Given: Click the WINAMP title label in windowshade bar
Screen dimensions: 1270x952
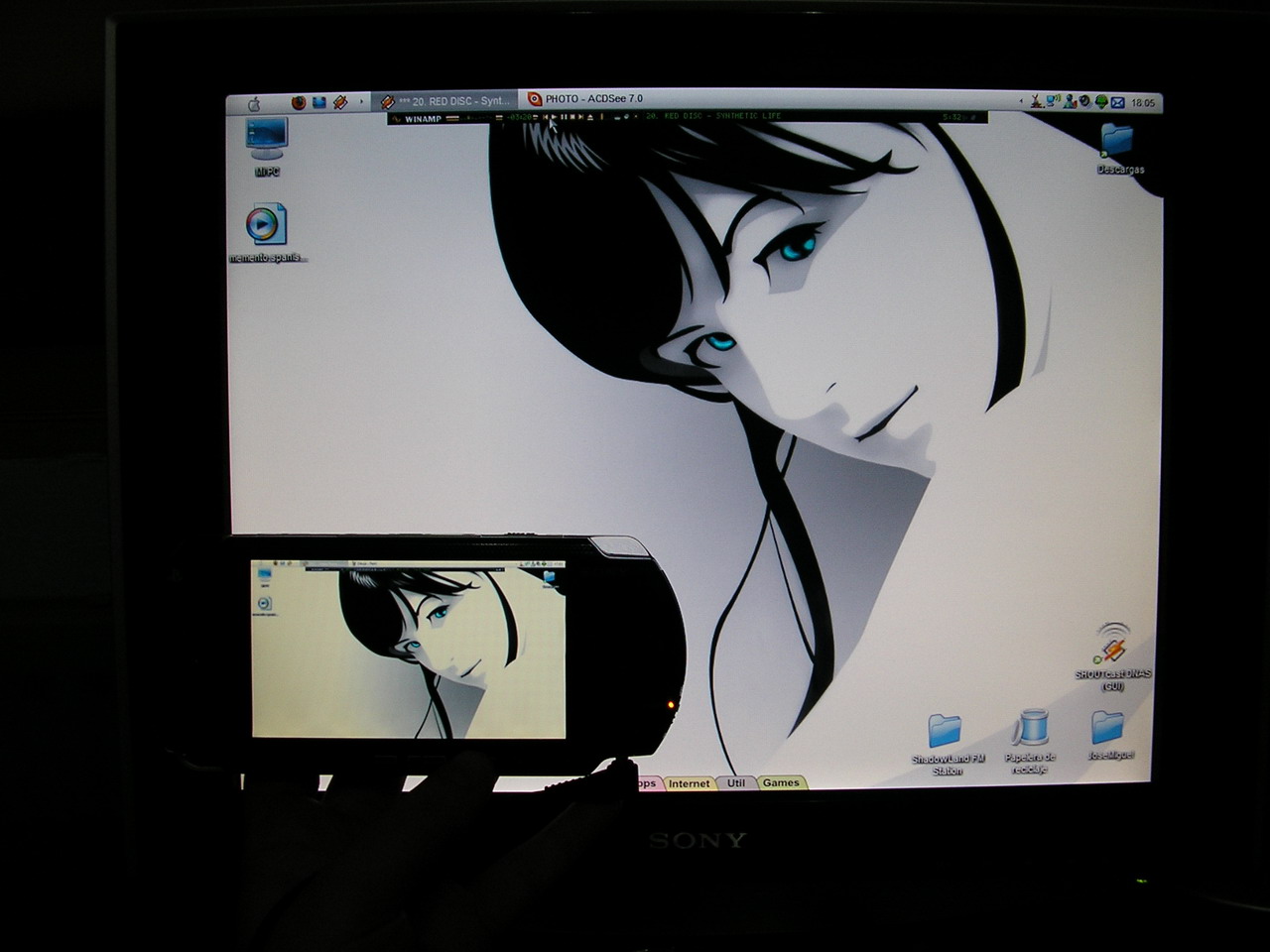Looking at the screenshot, I should tap(424, 118).
